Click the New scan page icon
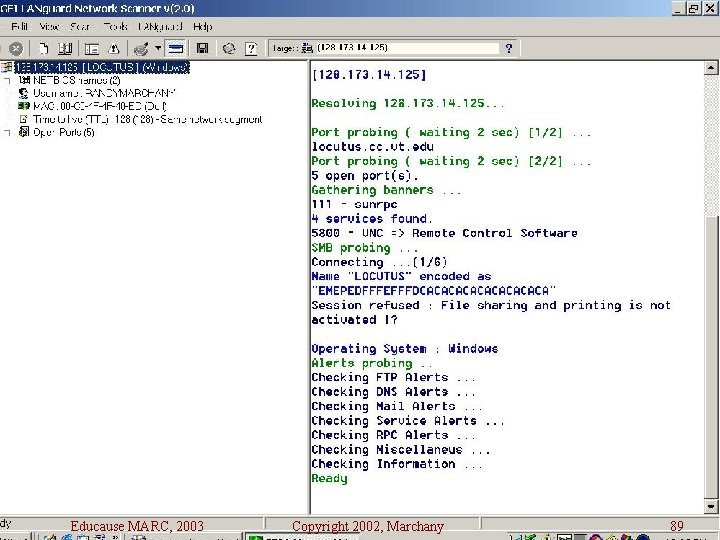 point(44,48)
